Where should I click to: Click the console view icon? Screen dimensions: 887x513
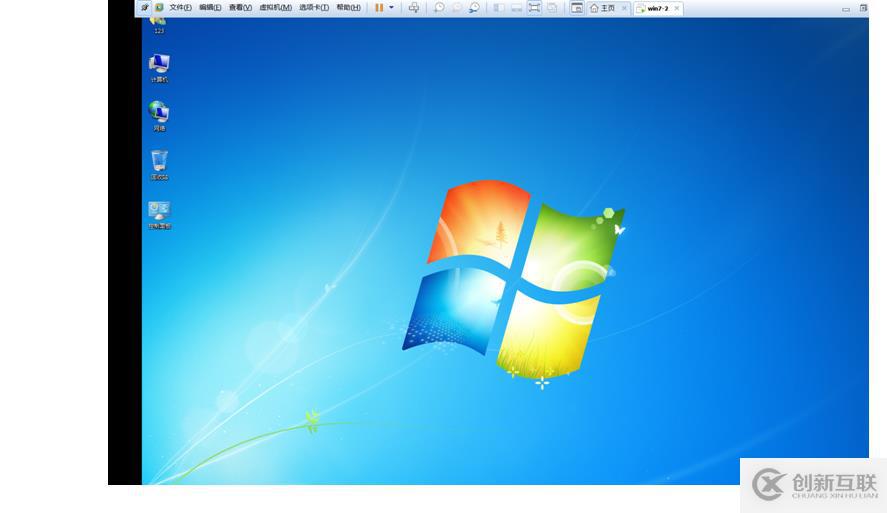pos(576,8)
